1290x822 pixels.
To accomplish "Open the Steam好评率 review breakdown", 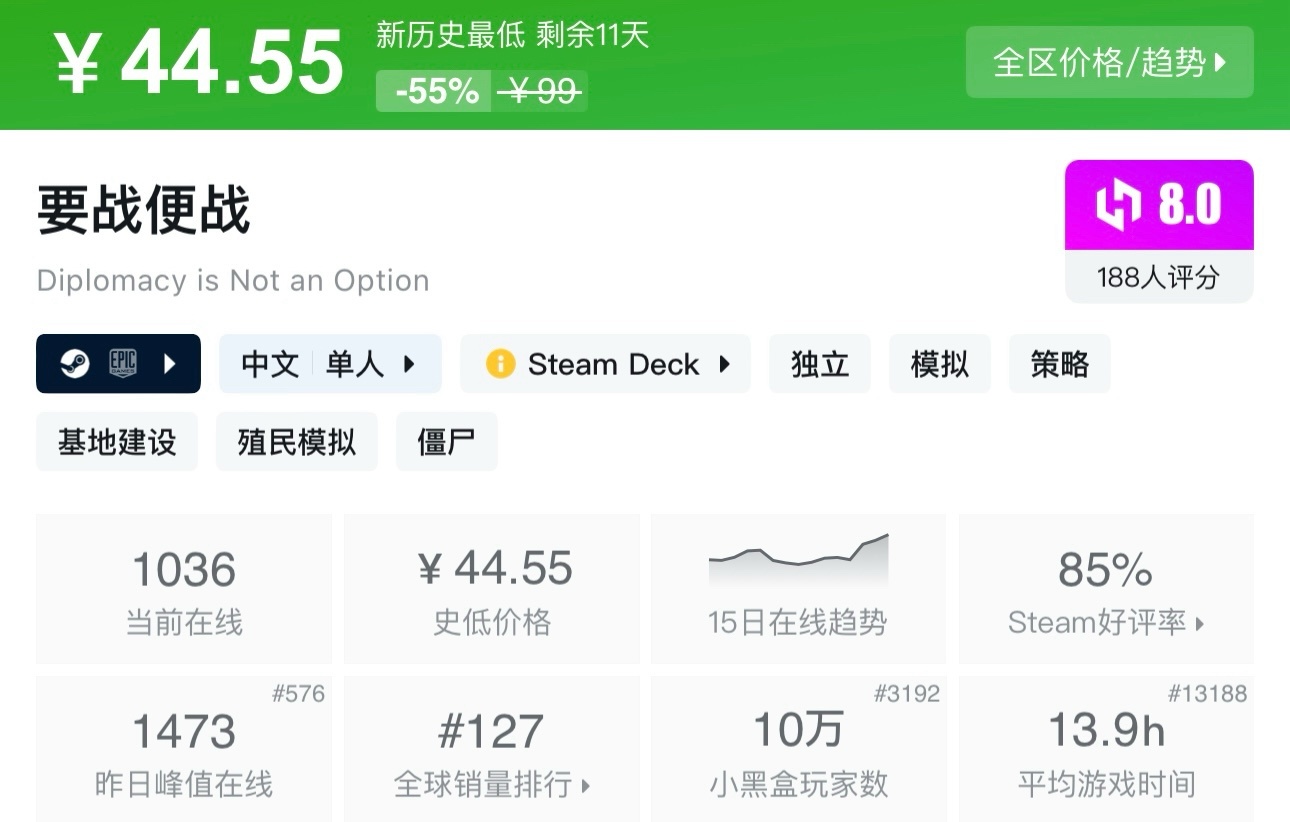I will coord(1105,621).
